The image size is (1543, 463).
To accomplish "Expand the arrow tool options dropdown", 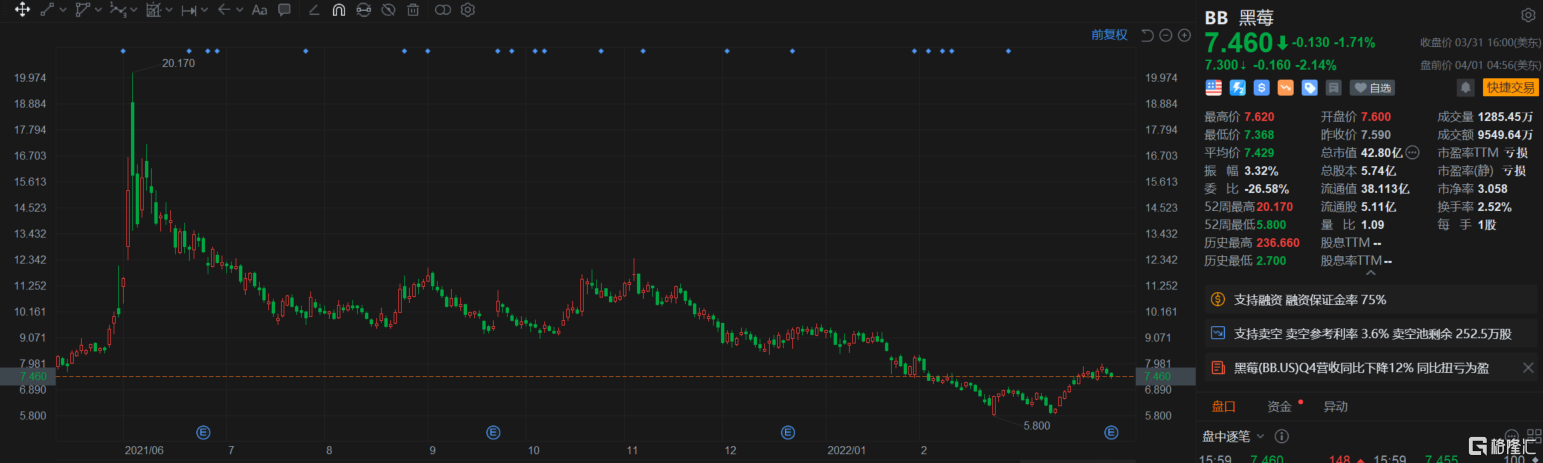I will tap(239, 10).
